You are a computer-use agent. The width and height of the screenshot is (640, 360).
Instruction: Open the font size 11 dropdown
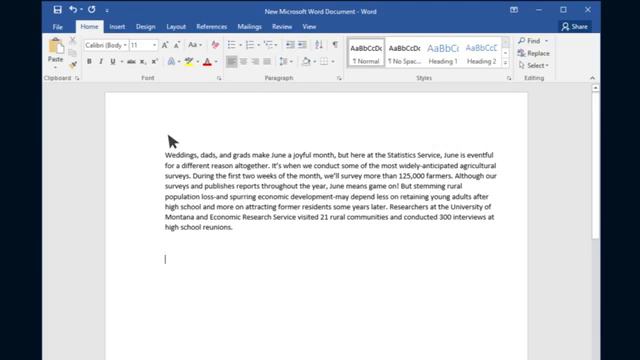click(154, 45)
